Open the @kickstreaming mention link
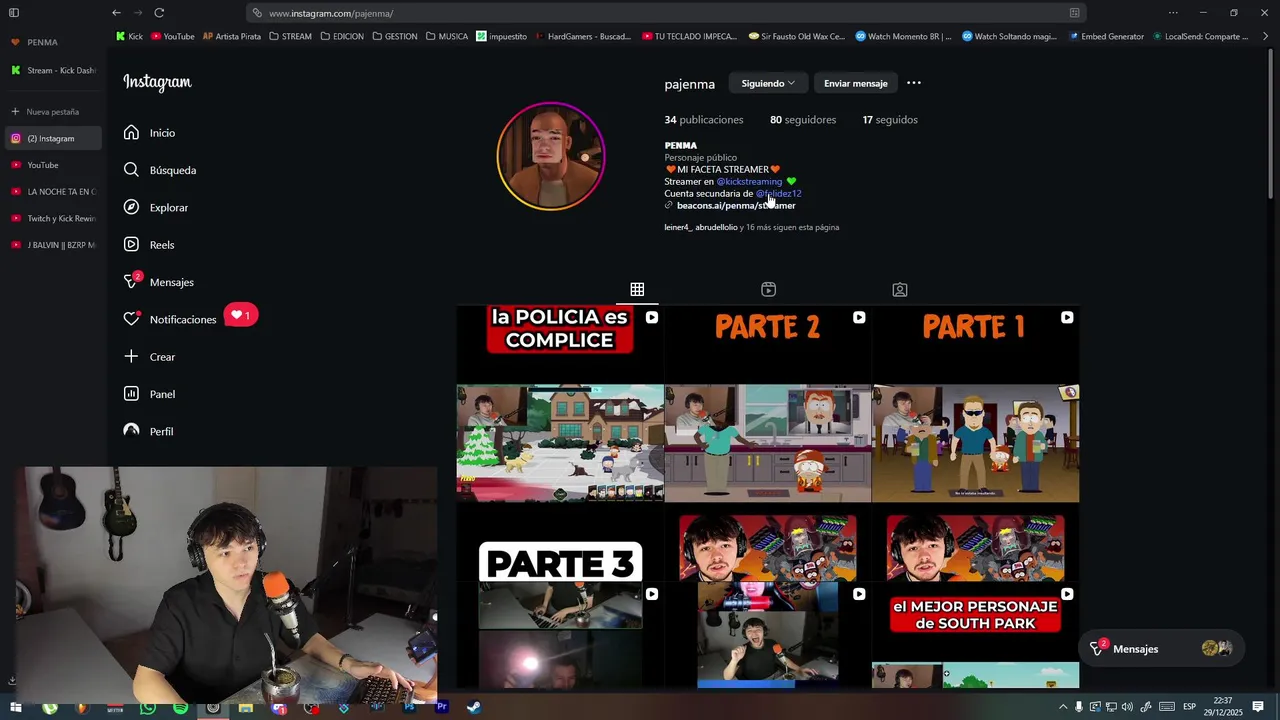The width and height of the screenshot is (1280, 720). click(x=749, y=181)
